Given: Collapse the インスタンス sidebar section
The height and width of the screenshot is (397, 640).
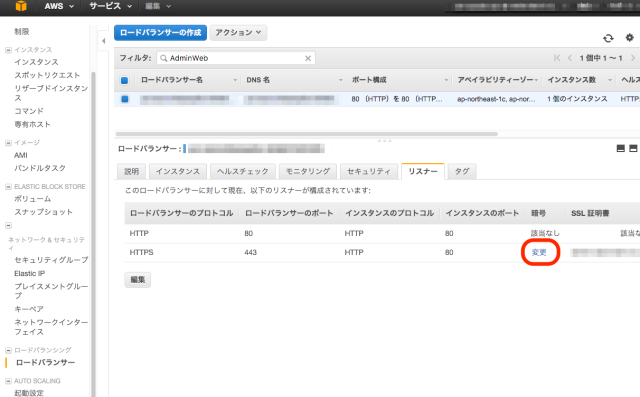Looking at the screenshot, I should pyautogui.click(x=8, y=50).
